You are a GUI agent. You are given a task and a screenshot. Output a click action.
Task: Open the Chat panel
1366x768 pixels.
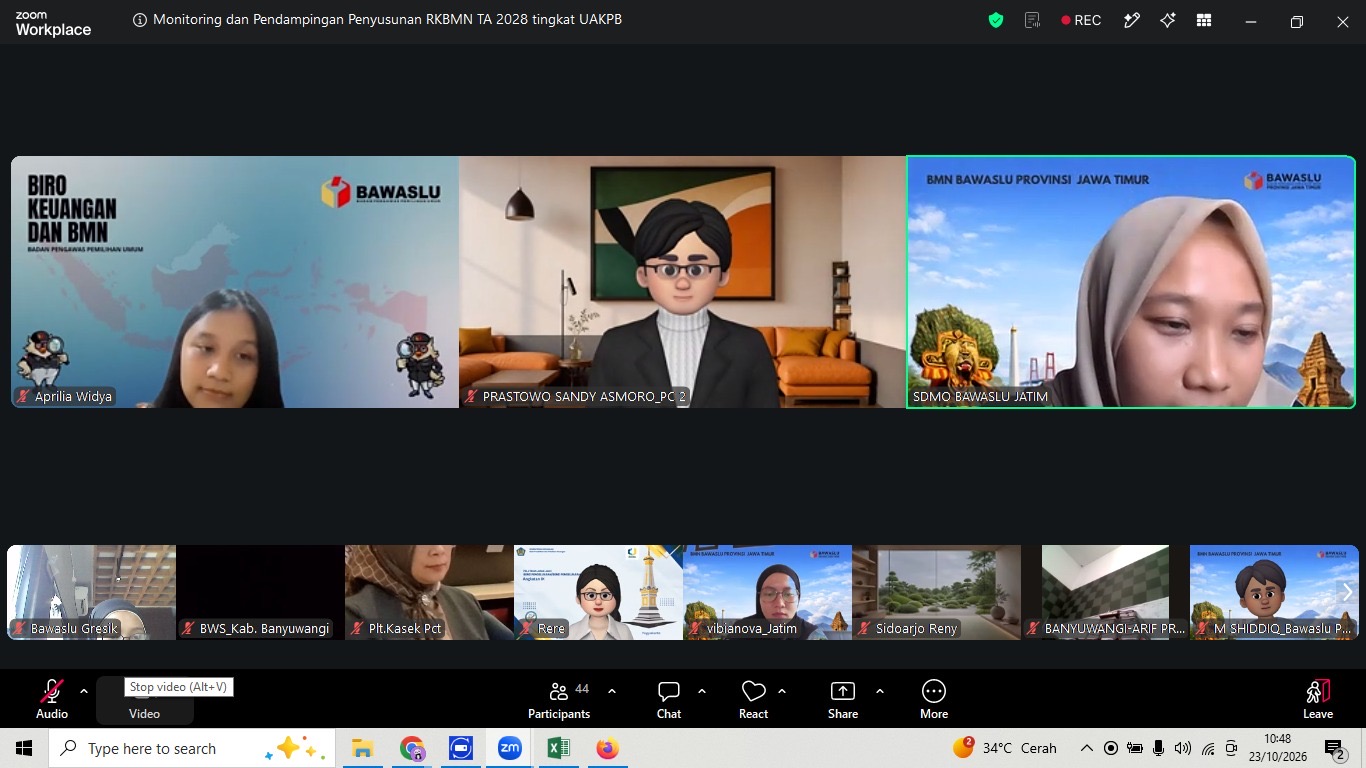tap(669, 700)
